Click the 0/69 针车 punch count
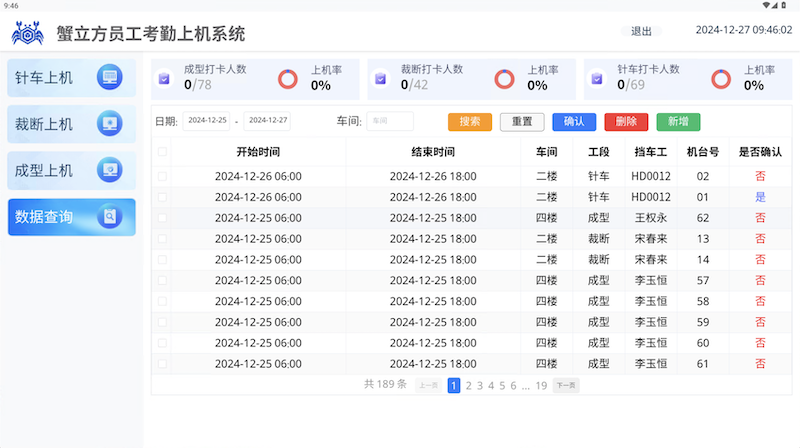This screenshot has height=448, width=800. click(631, 85)
